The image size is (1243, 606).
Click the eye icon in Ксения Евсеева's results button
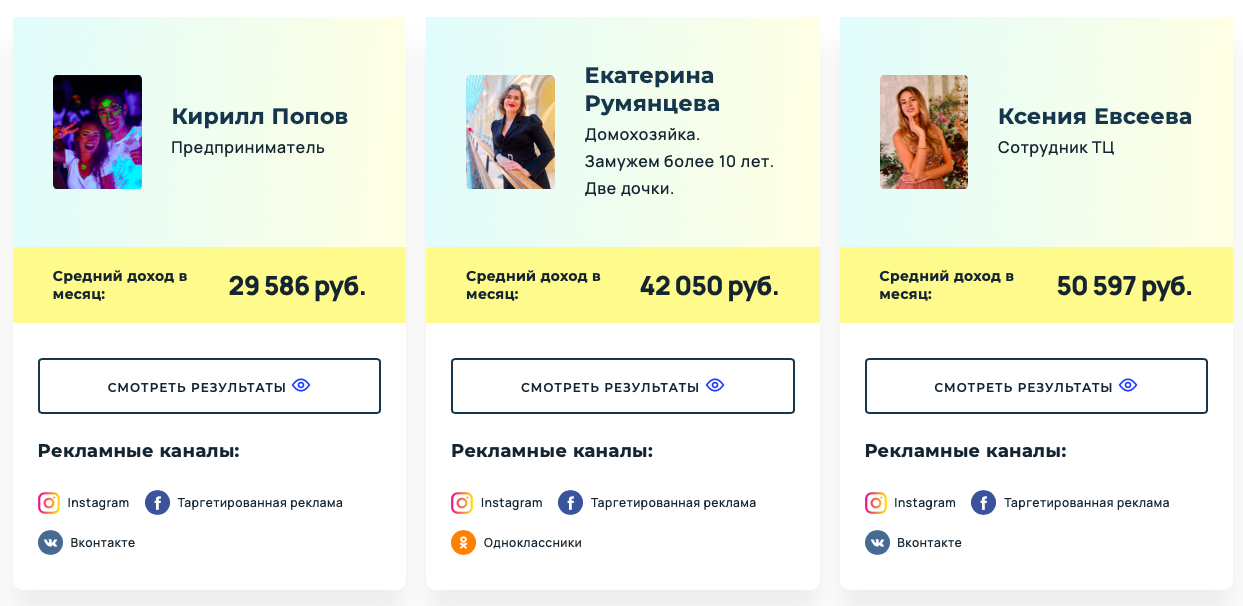1128,385
